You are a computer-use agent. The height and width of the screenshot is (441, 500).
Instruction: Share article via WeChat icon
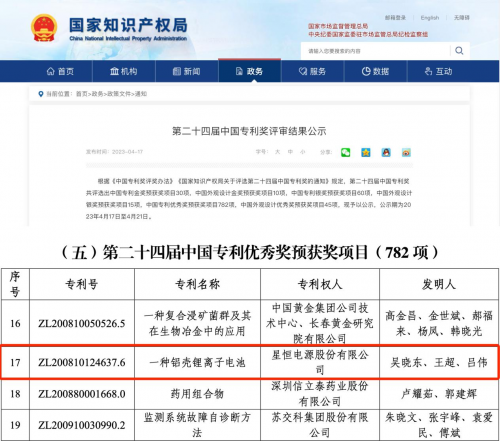click(345, 152)
